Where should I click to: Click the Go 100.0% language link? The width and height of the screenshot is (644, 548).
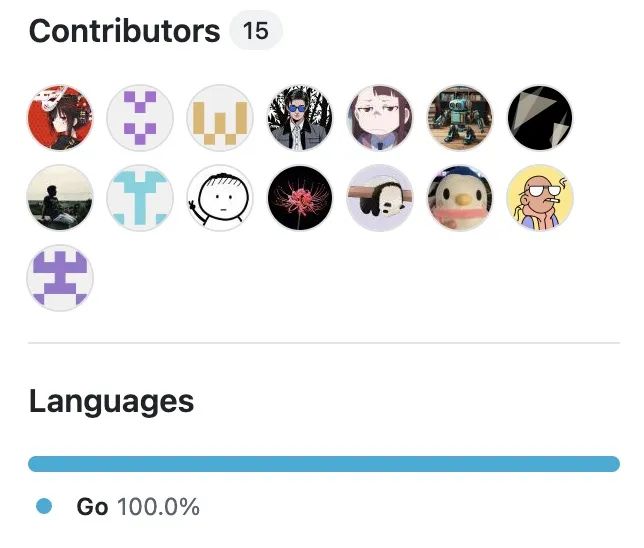pyautogui.click(x=138, y=507)
